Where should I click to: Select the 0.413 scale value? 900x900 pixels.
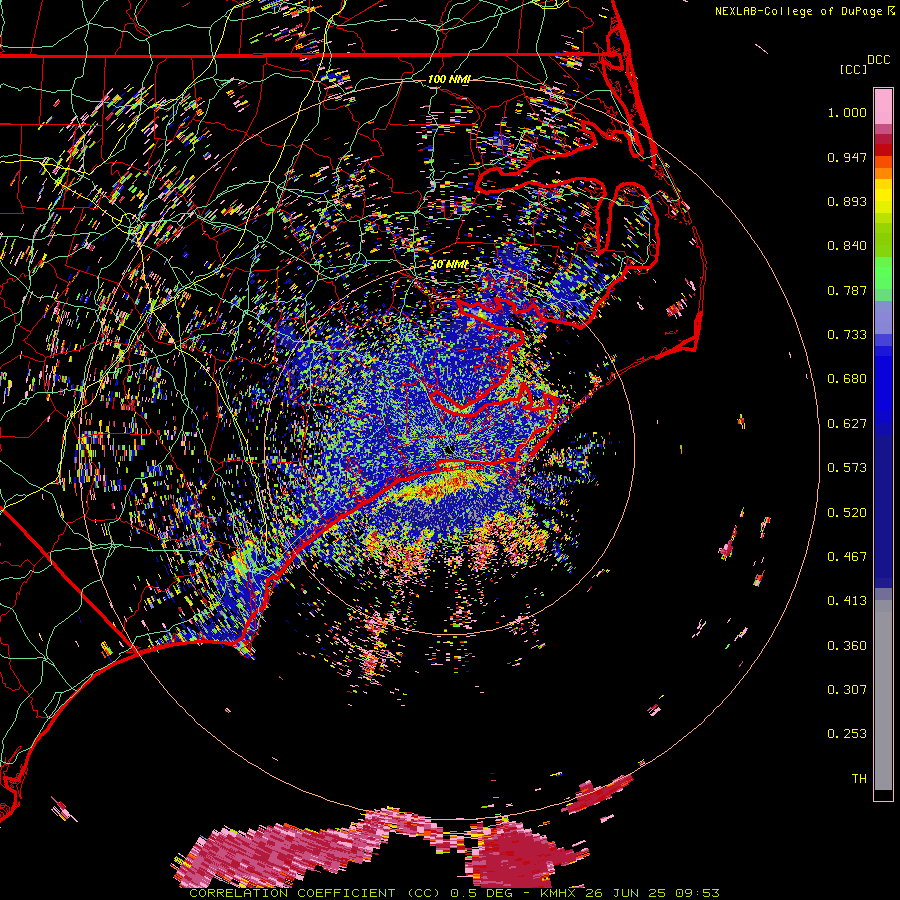[x=847, y=601]
